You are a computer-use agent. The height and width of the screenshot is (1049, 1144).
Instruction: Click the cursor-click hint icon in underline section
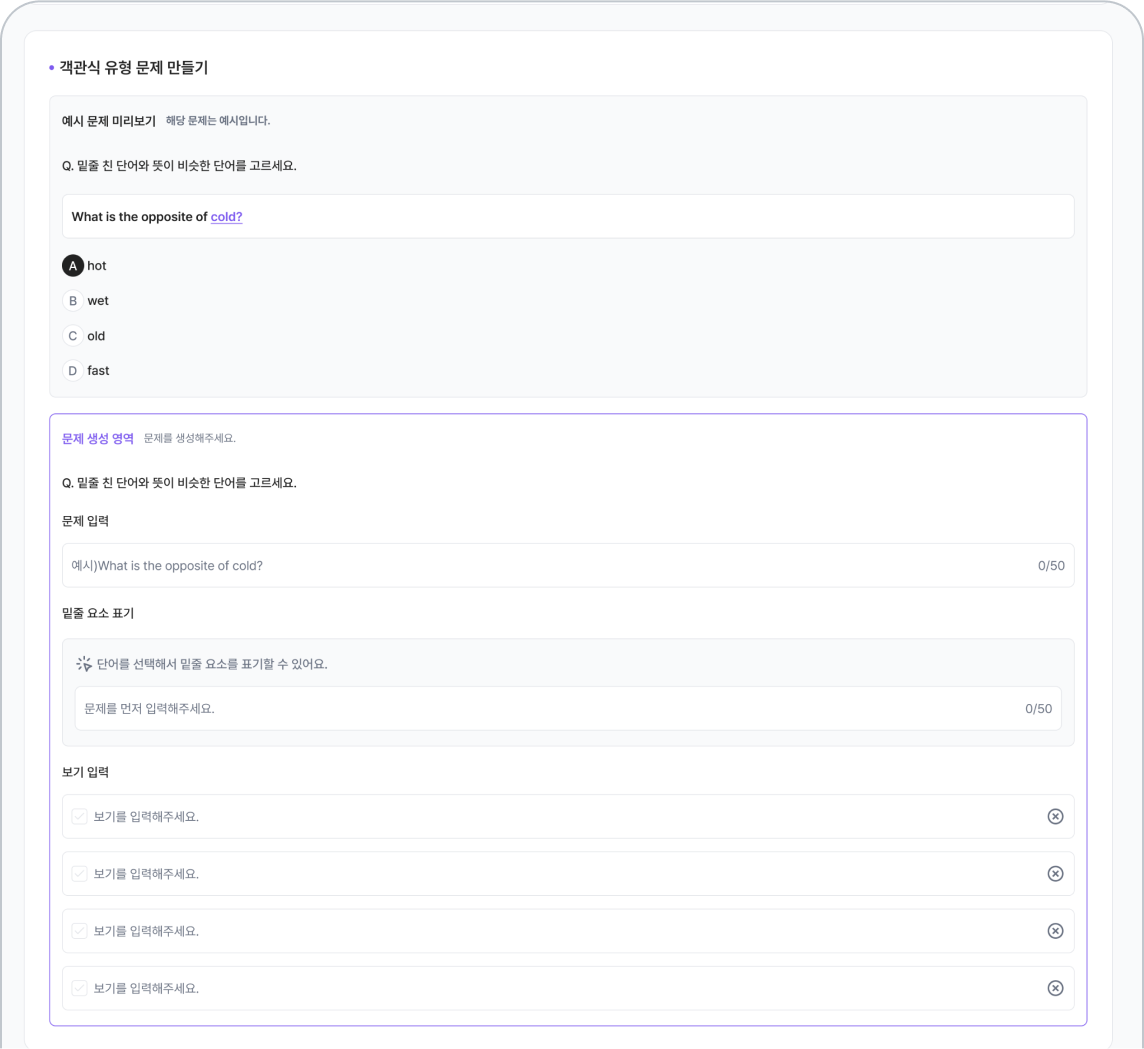[x=84, y=664]
